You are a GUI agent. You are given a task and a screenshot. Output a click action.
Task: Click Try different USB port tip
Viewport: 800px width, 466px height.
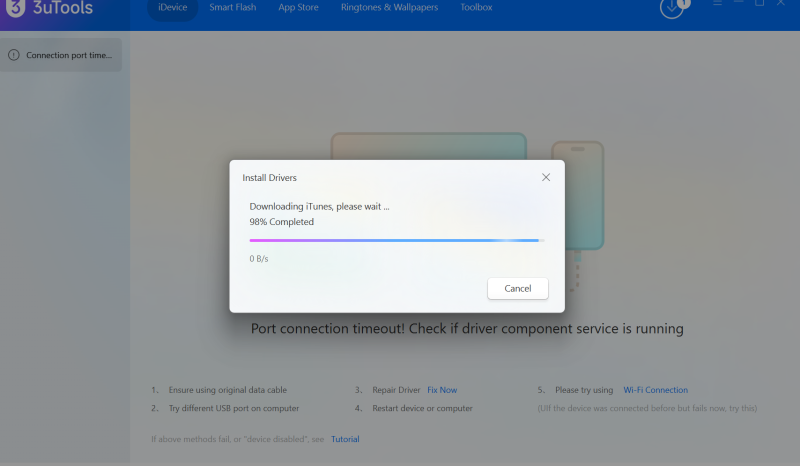click(x=234, y=408)
